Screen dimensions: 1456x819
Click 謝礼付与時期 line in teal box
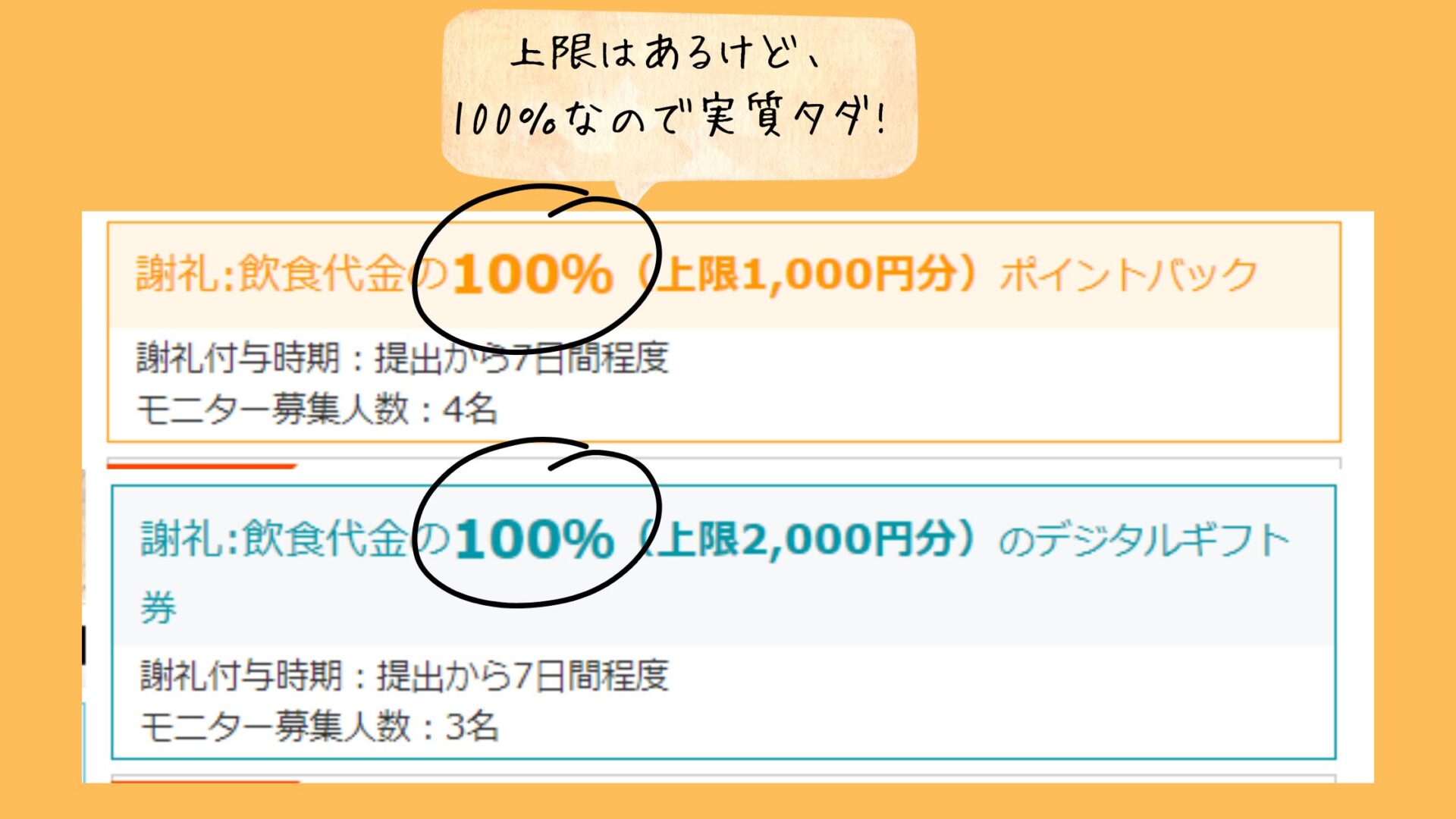(x=405, y=676)
